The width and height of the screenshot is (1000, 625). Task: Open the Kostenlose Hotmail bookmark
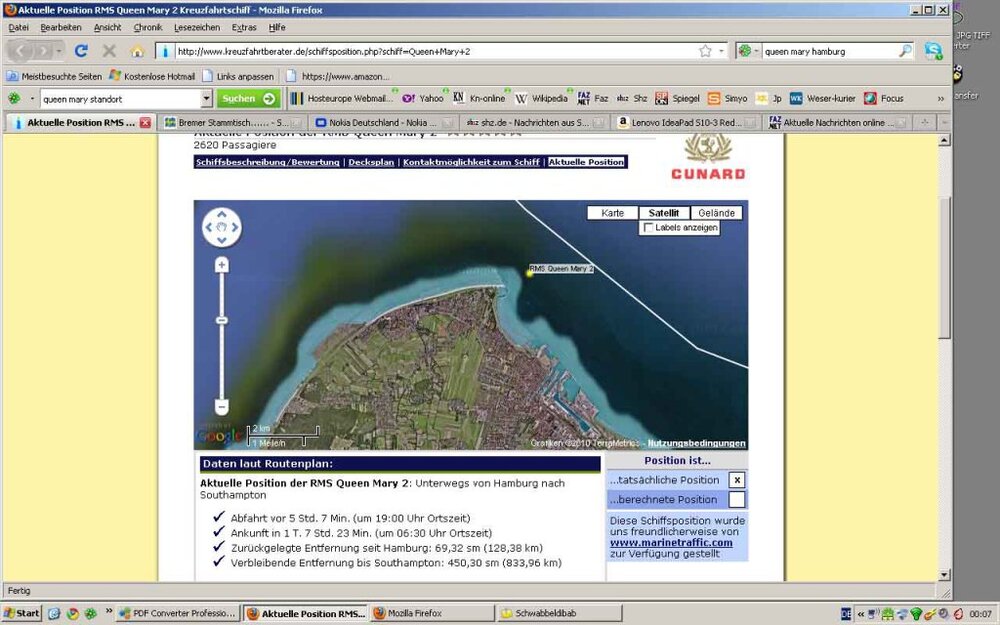(152, 76)
